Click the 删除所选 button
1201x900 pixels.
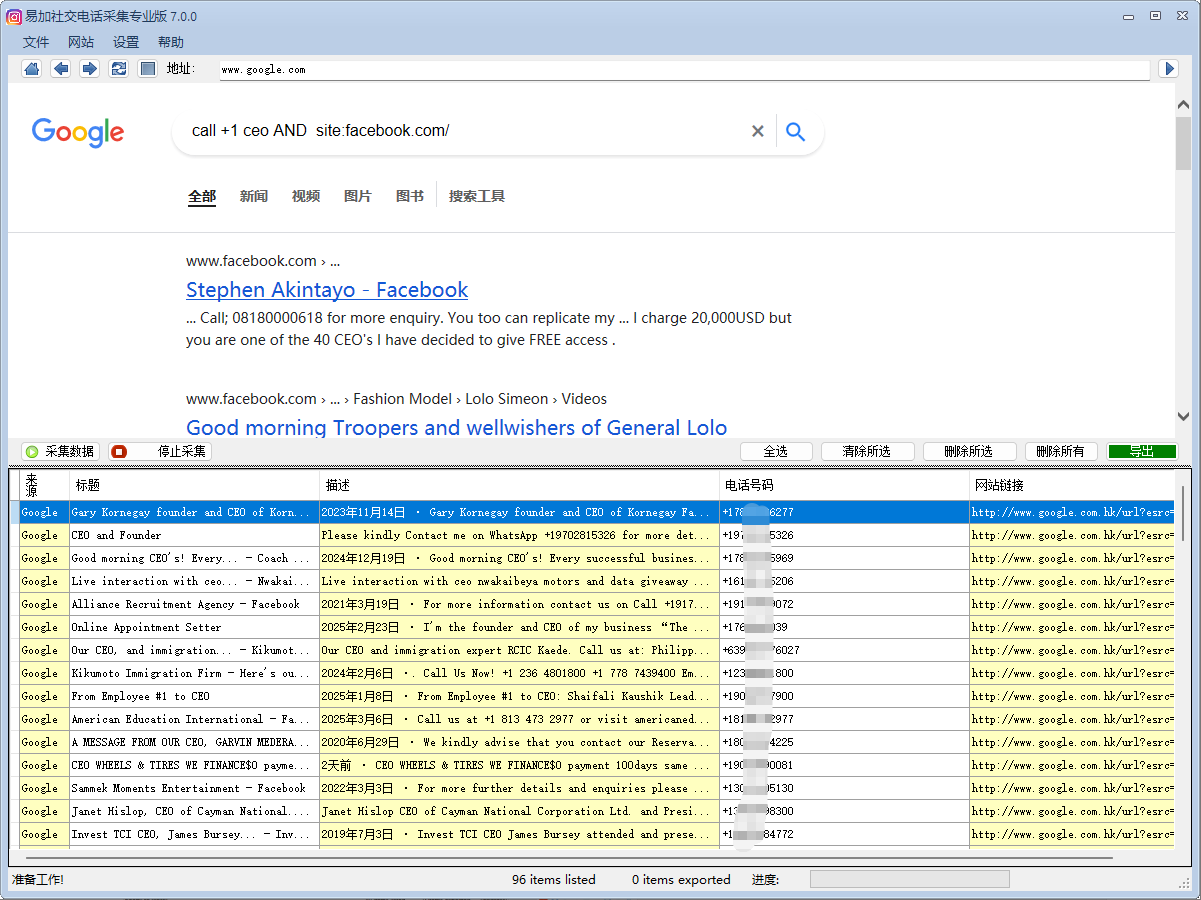pyautogui.click(x=970, y=452)
